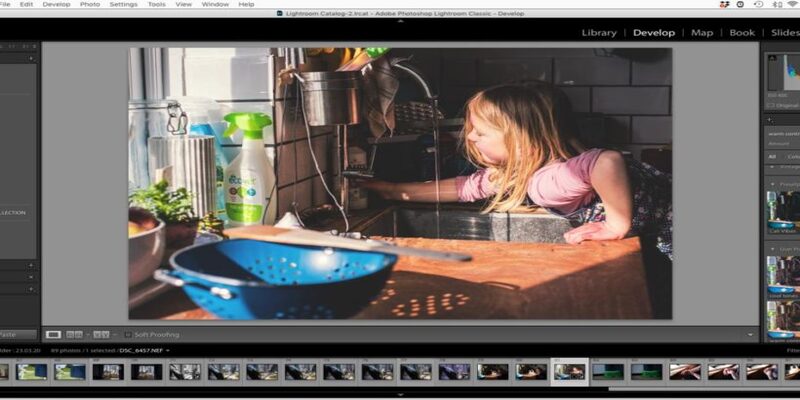Open the Settings menu
The width and height of the screenshot is (800, 400).
point(123,4)
